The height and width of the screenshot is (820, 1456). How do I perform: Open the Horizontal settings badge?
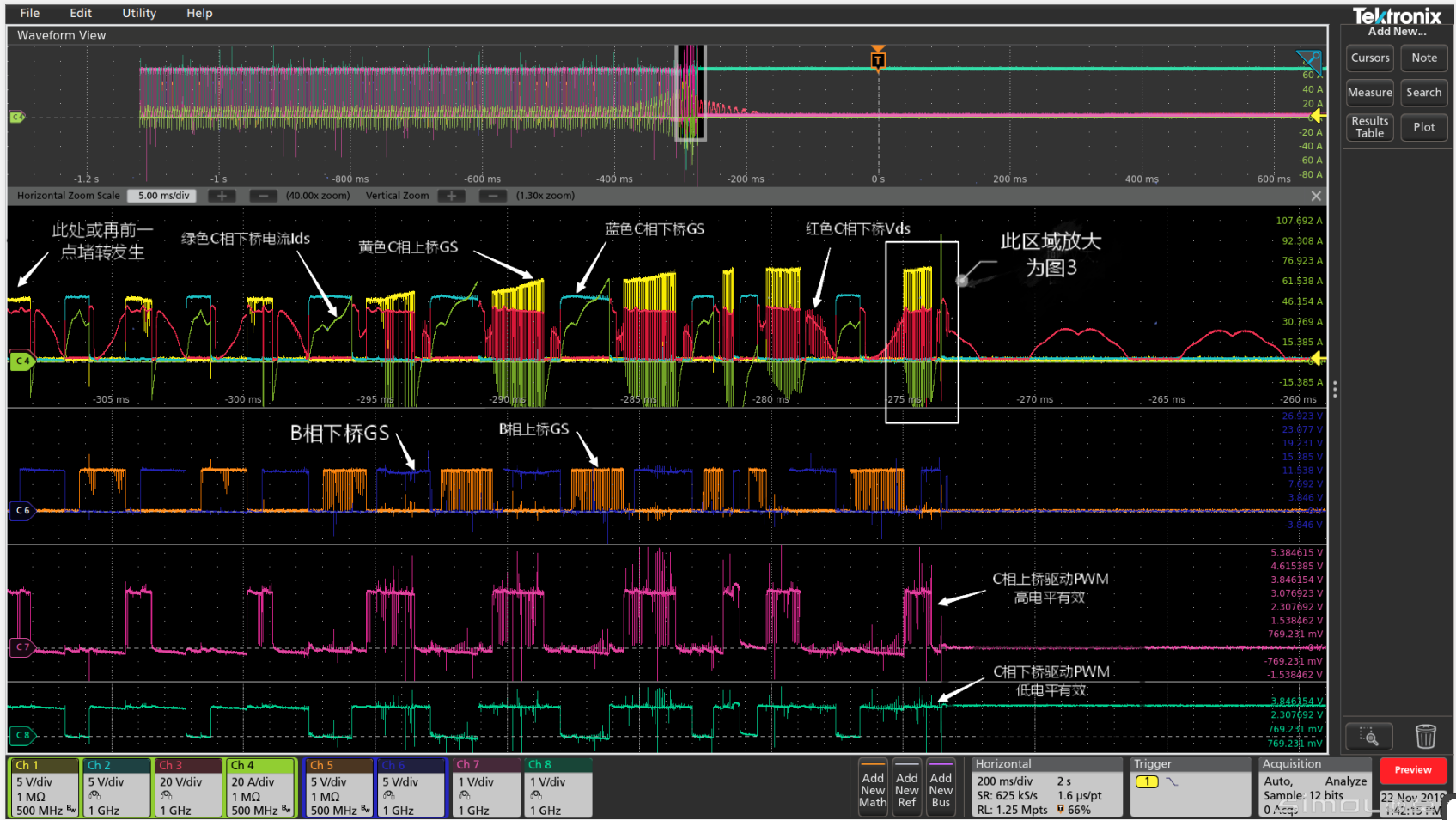pyautogui.click(x=1047, y=787)
